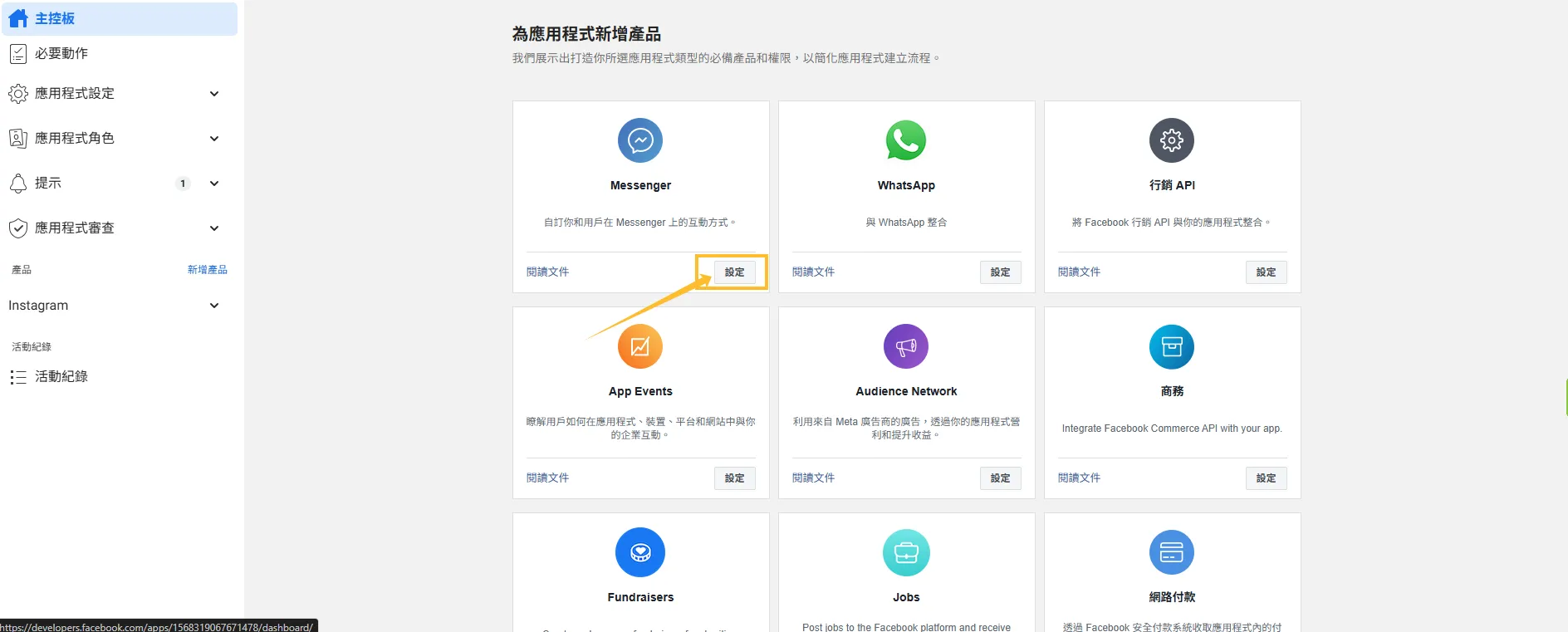Click the 商務 card title

[x=1172, y=391]
